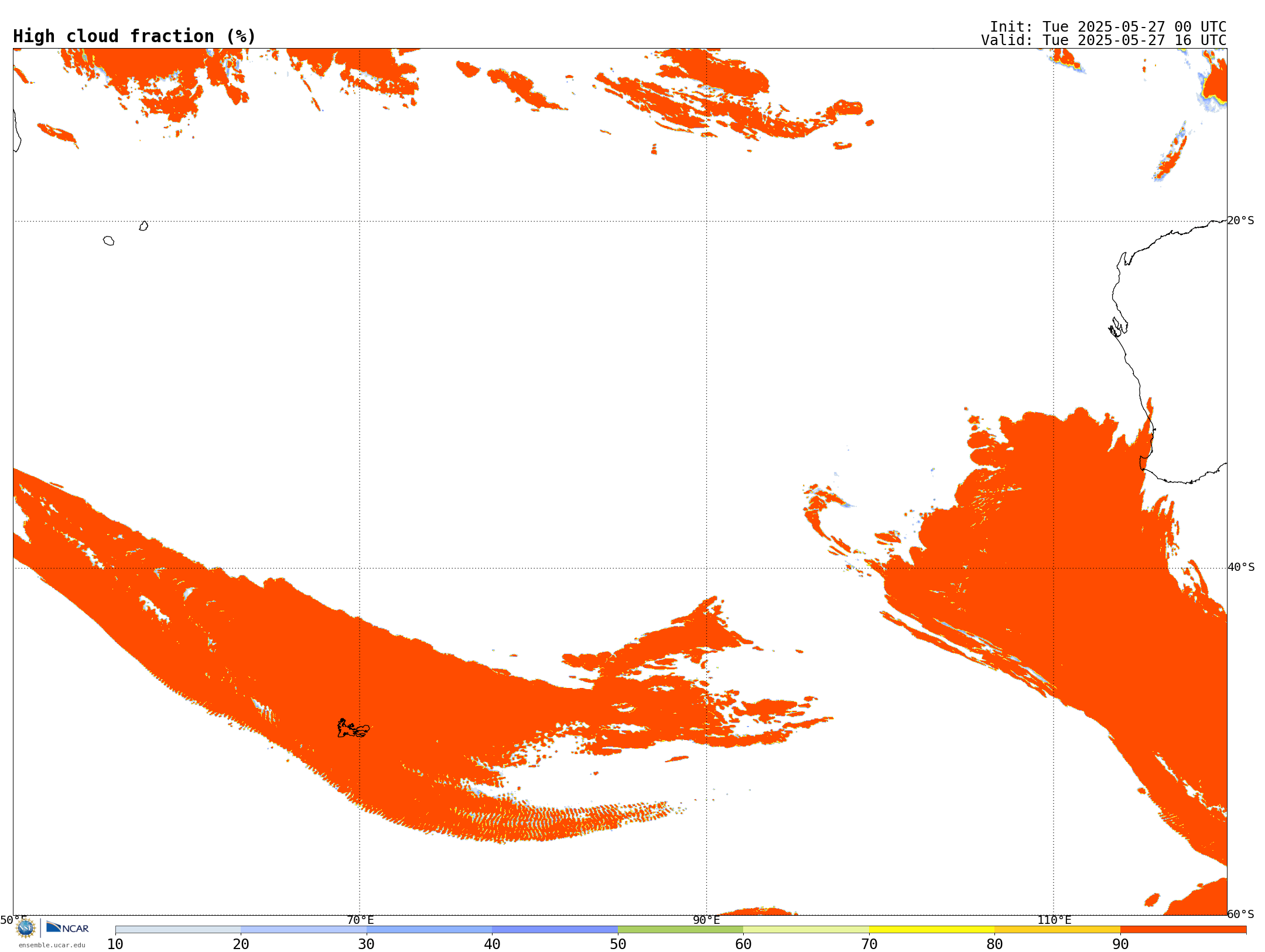The width and height of the screenshot is (1265, 952).
Task: Click the above-90 red-orange colorbar segment
Action: point(1183,930)
